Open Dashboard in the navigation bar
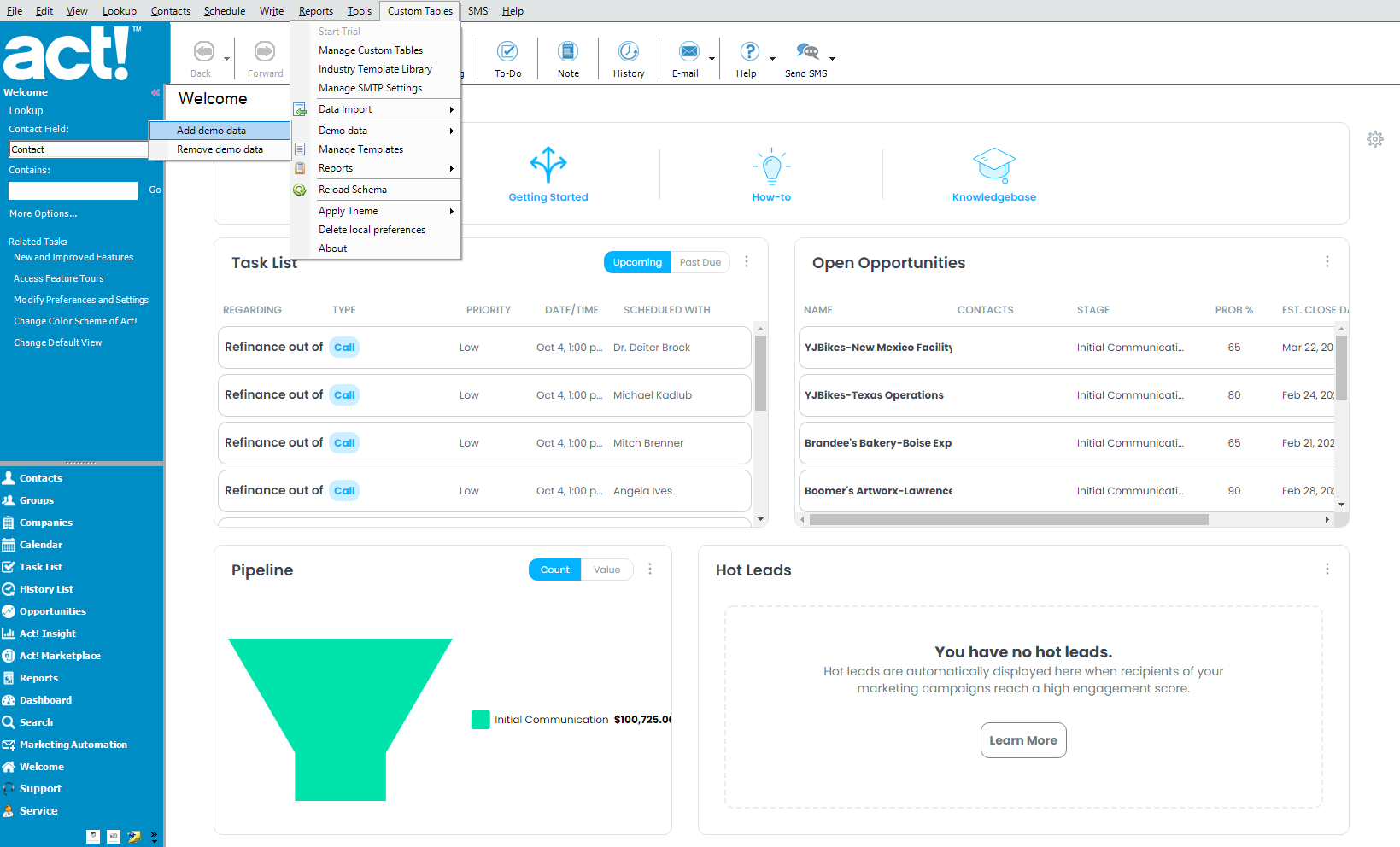This screenshot has height=847, width=1400. (45, 700)
